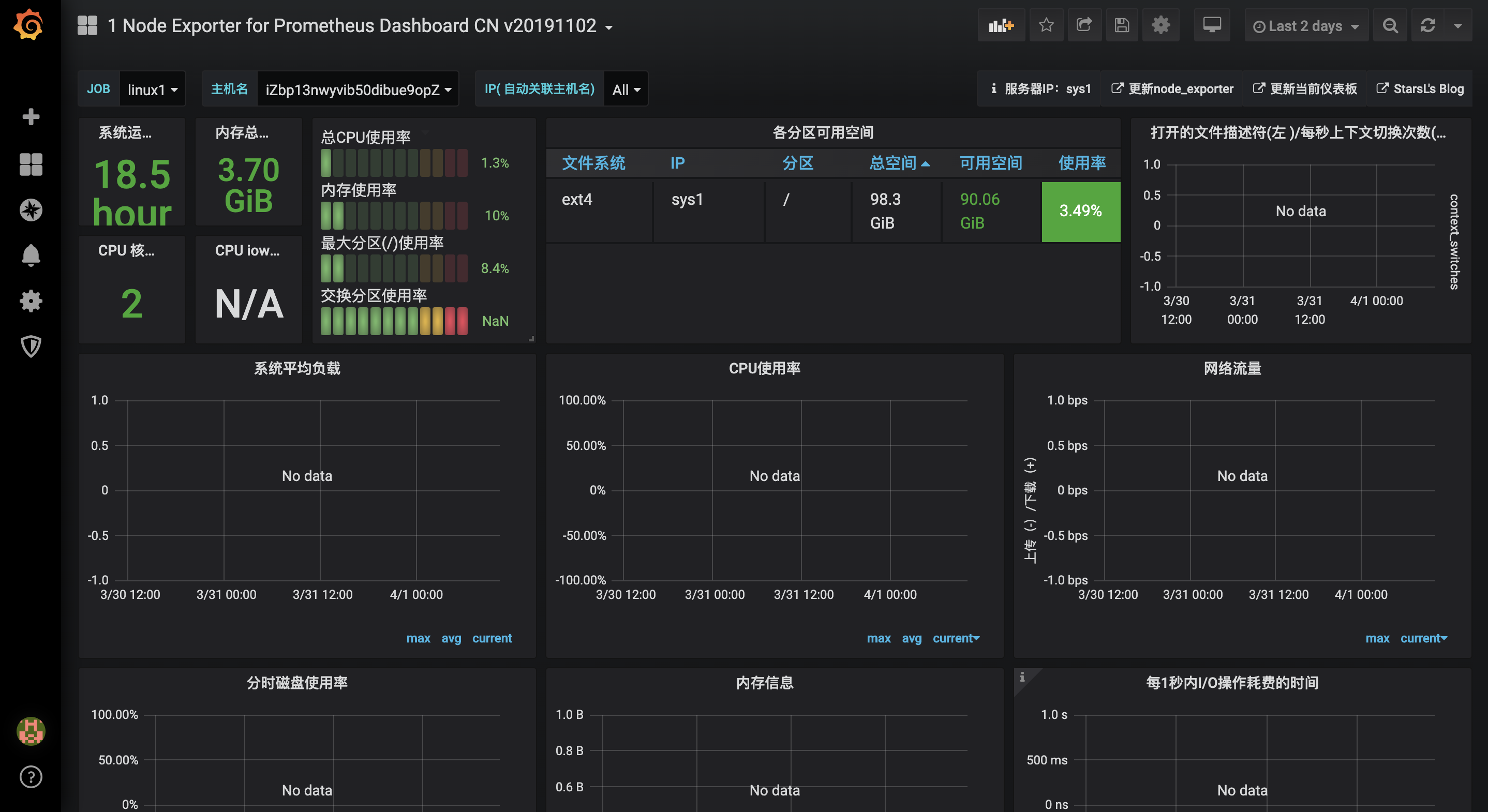Image resolution: width=1488 pixels, height=812 pixels.
Task: Sort CPU使用率 legend by avg
Action: point(912,638)
